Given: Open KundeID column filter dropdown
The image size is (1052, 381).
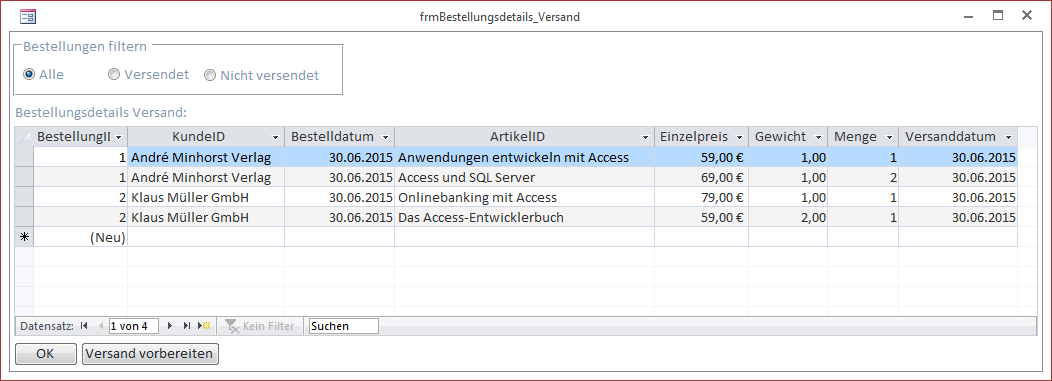Looking at the screenshot, I should click(x=276, y=137).
